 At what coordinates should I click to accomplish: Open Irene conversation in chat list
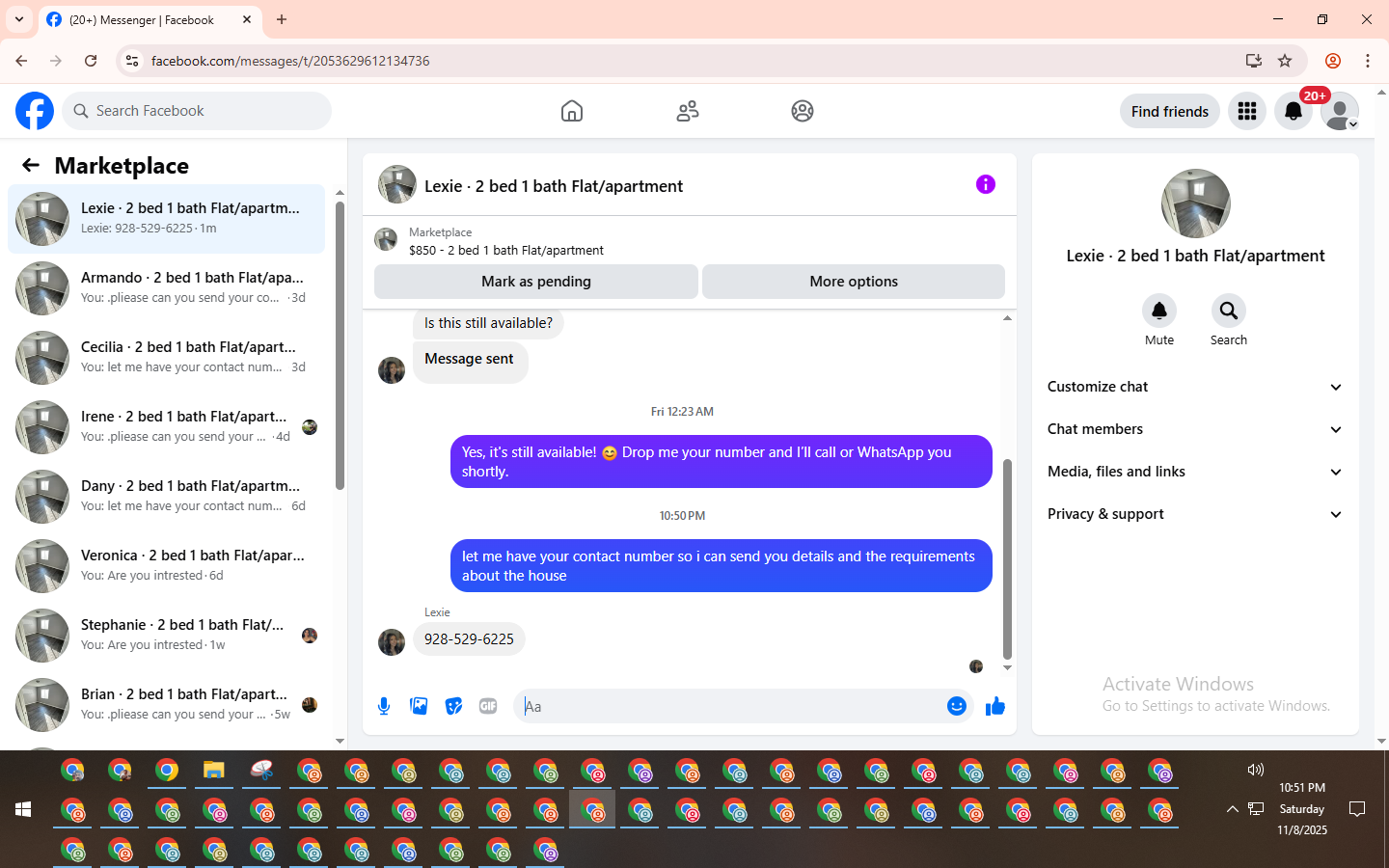click(x=167, y=427)
